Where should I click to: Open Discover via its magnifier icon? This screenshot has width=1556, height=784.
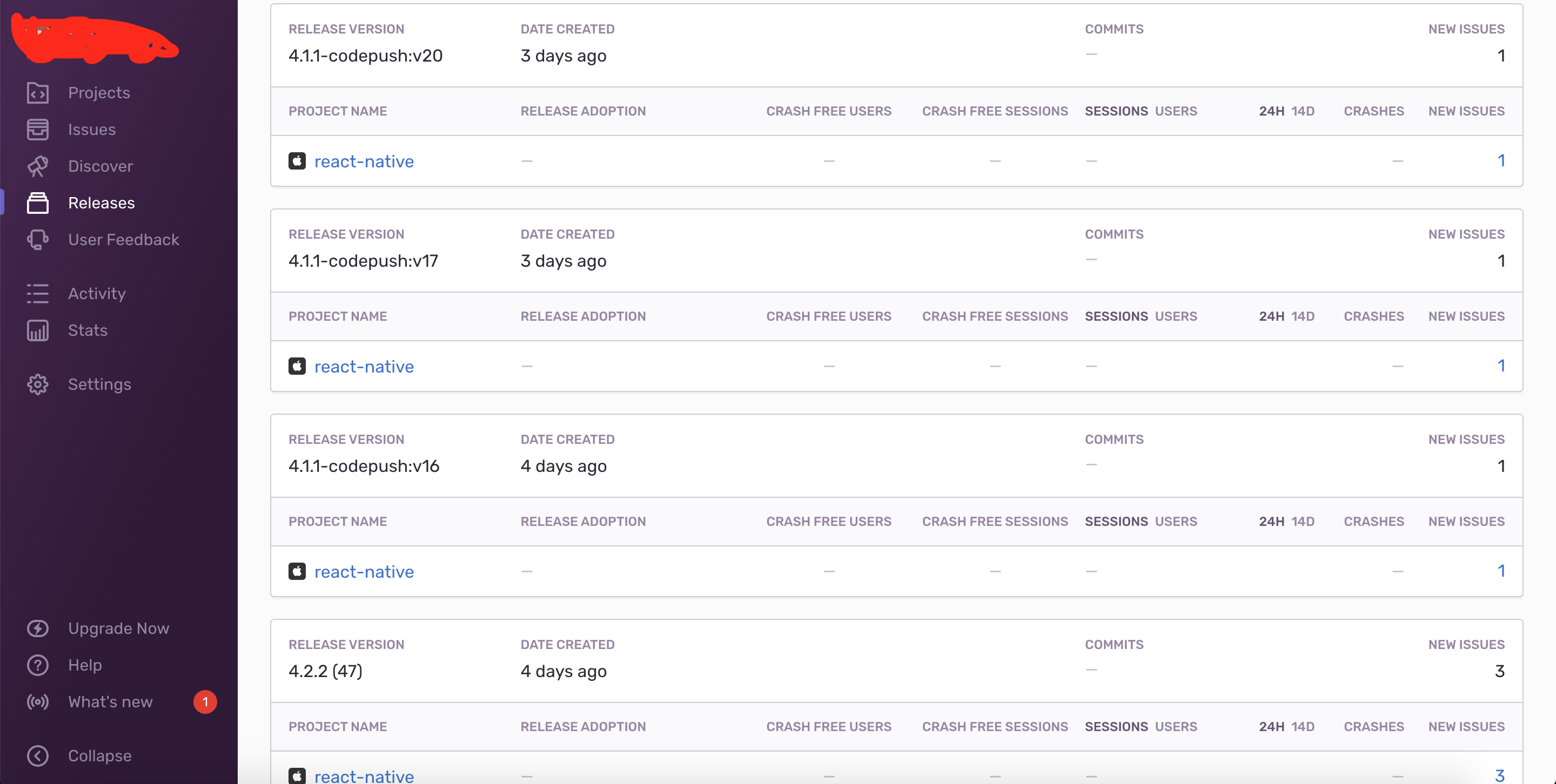[37, 166]
